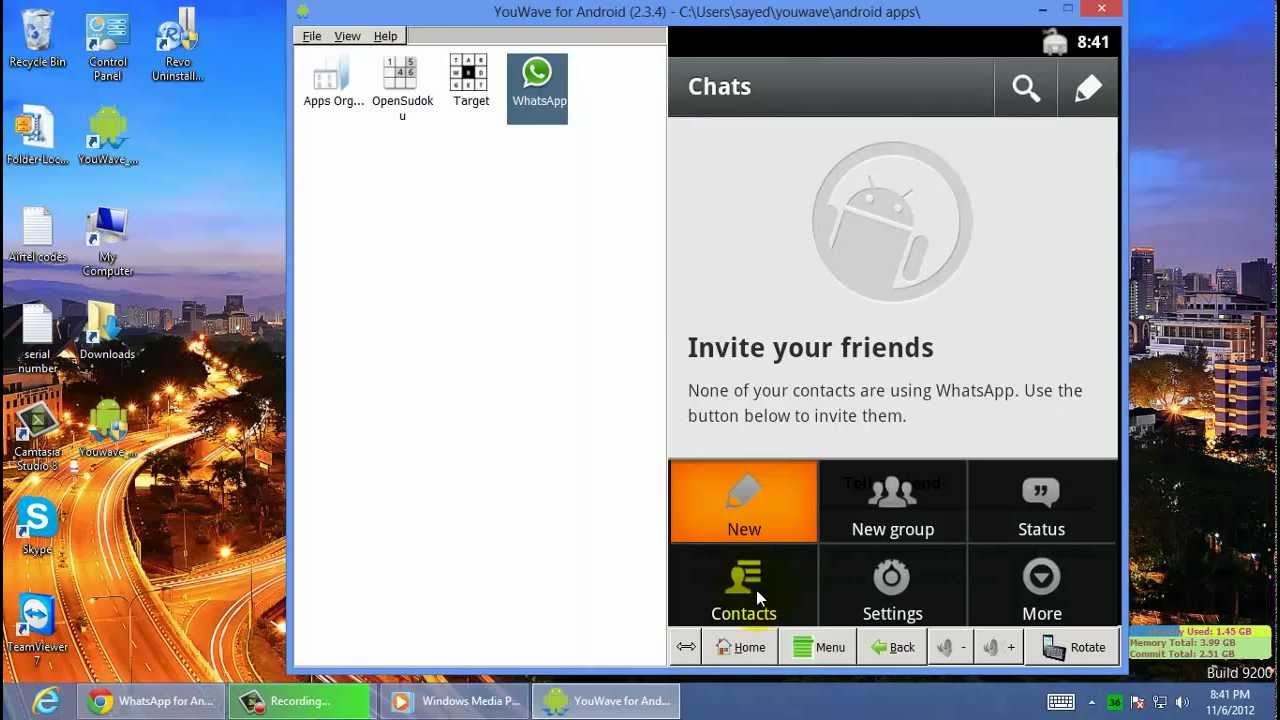
Task: Select the My Computer desktop icon
Action: [x=107, y=241]
